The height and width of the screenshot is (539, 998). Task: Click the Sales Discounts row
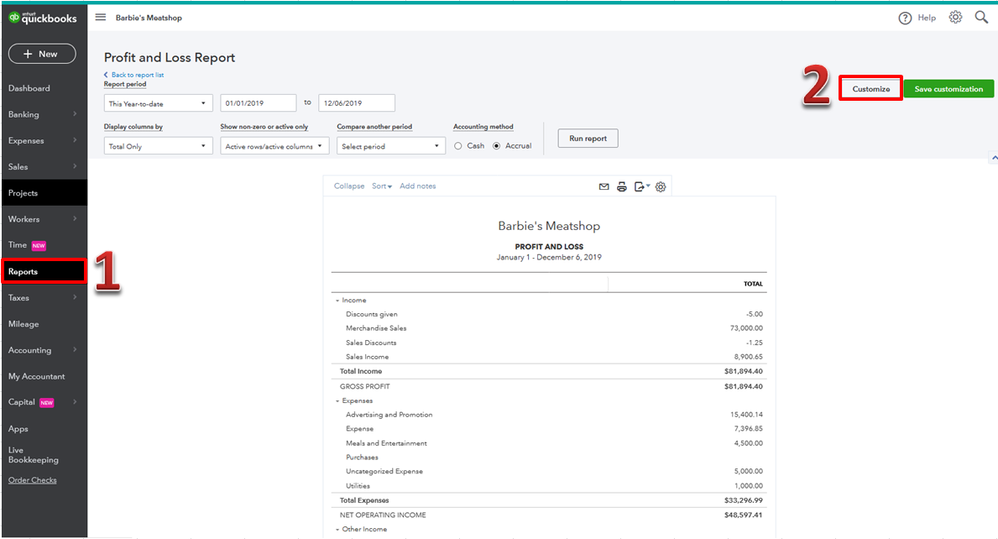(x=549, y=343)
